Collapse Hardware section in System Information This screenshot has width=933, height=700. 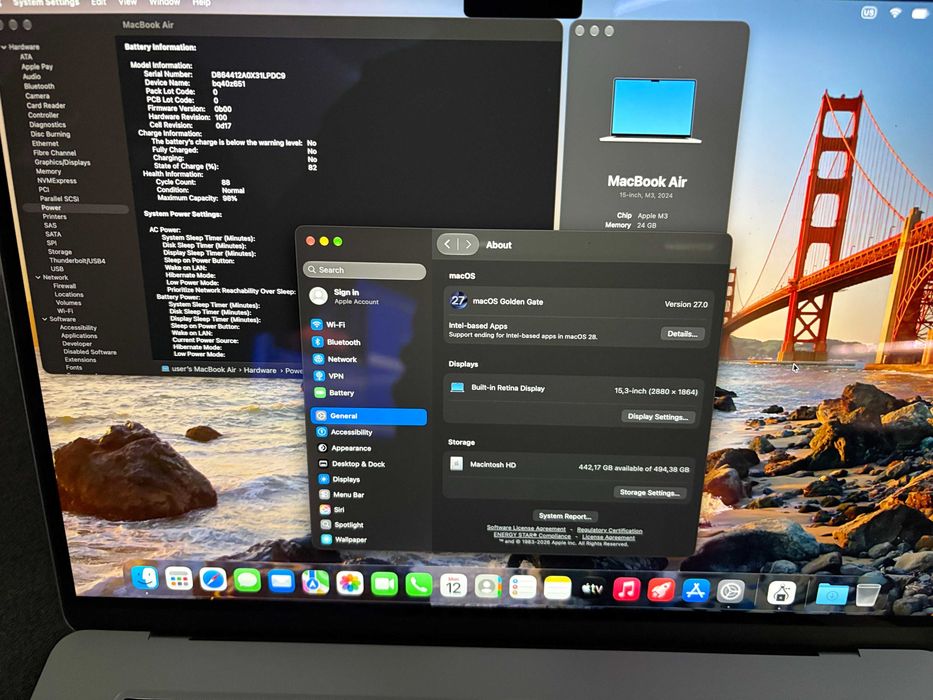[x=4, y=47]
